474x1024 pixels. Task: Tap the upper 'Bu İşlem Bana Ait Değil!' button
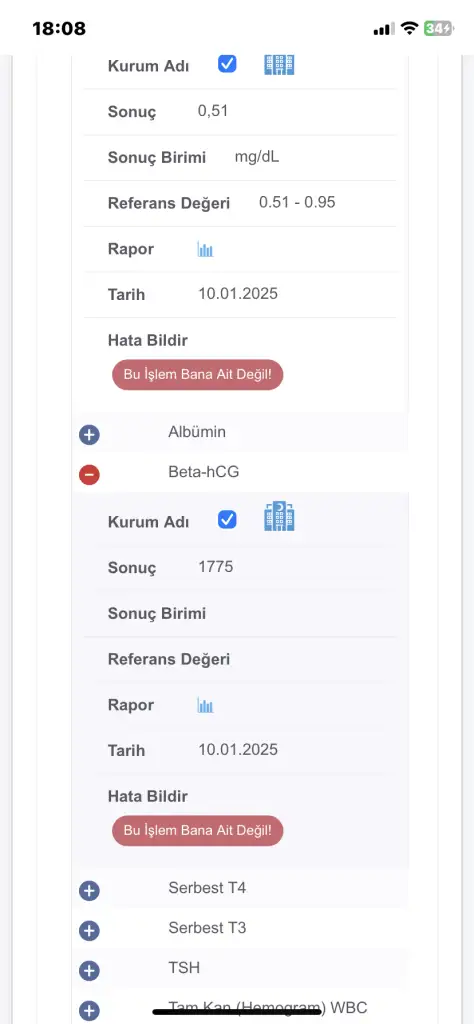198,375
